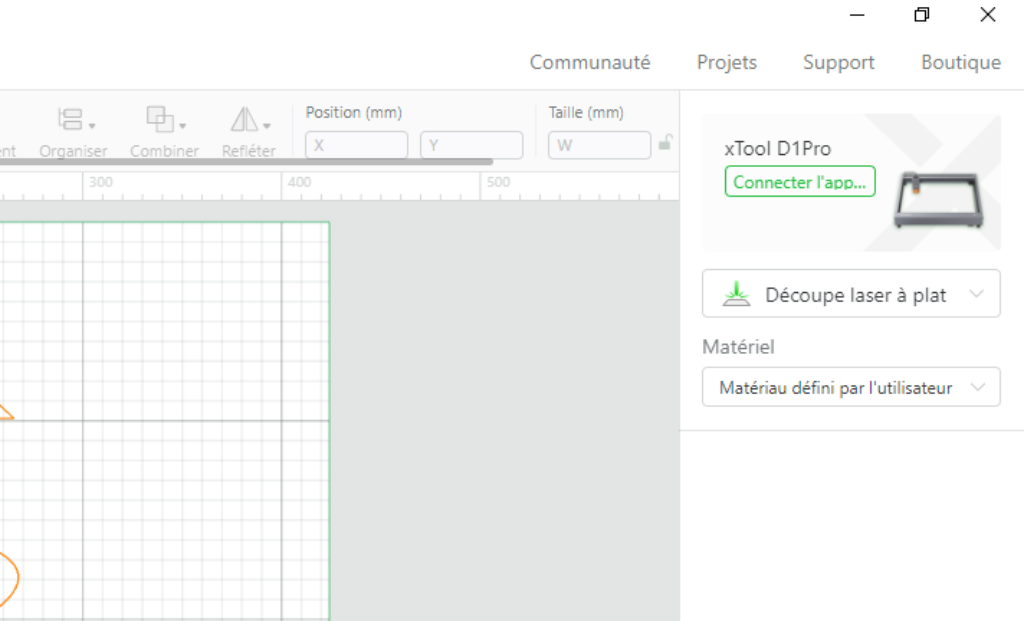The width and height of the screenshot is (1024, 621).
Task: Click the Matériel label
Action: (738, 347)
